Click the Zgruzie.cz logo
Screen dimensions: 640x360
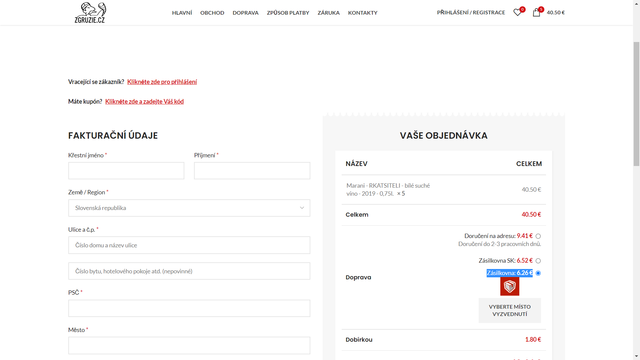[90, 12]
